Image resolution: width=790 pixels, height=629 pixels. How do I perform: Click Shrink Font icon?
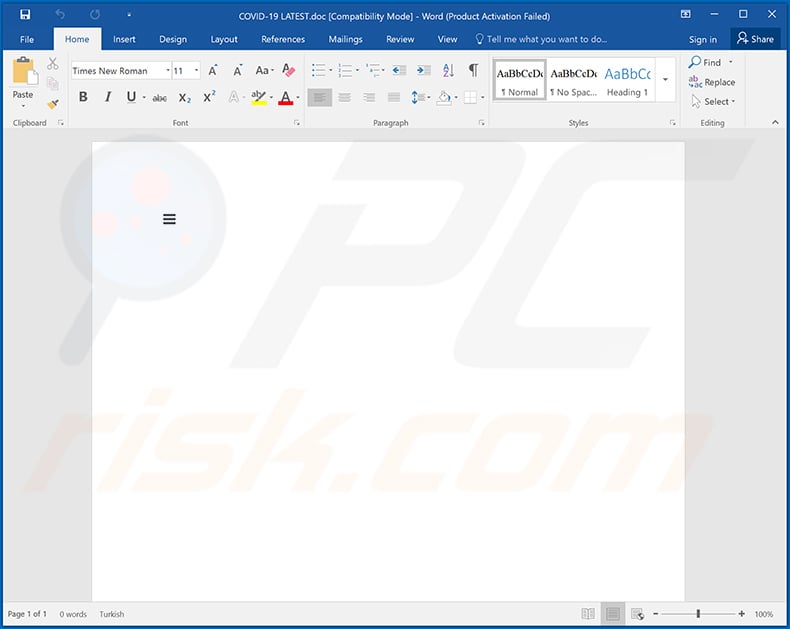tap(237, 71)
